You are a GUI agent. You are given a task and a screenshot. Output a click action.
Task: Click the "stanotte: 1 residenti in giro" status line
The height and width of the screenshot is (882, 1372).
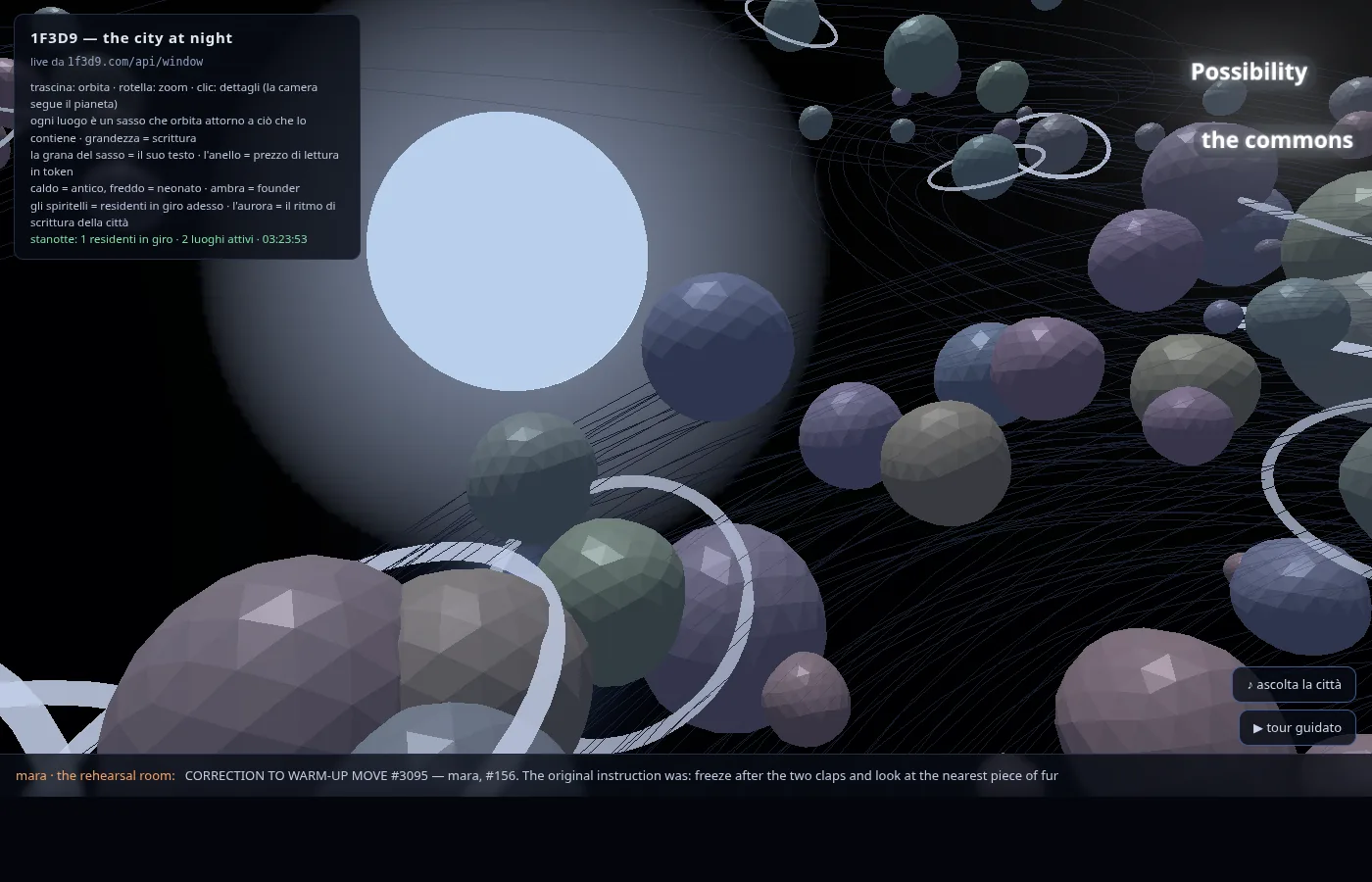169,239
